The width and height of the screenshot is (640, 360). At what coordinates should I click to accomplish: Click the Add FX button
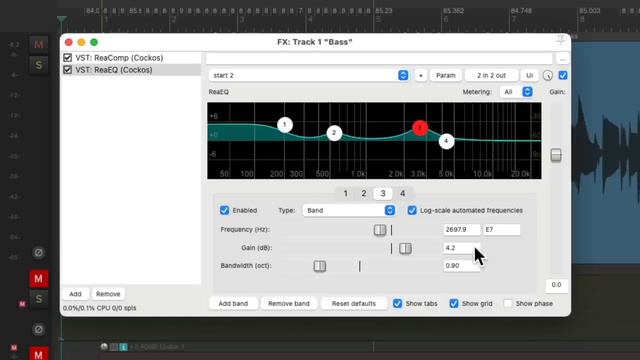click(x=75, y=294)
